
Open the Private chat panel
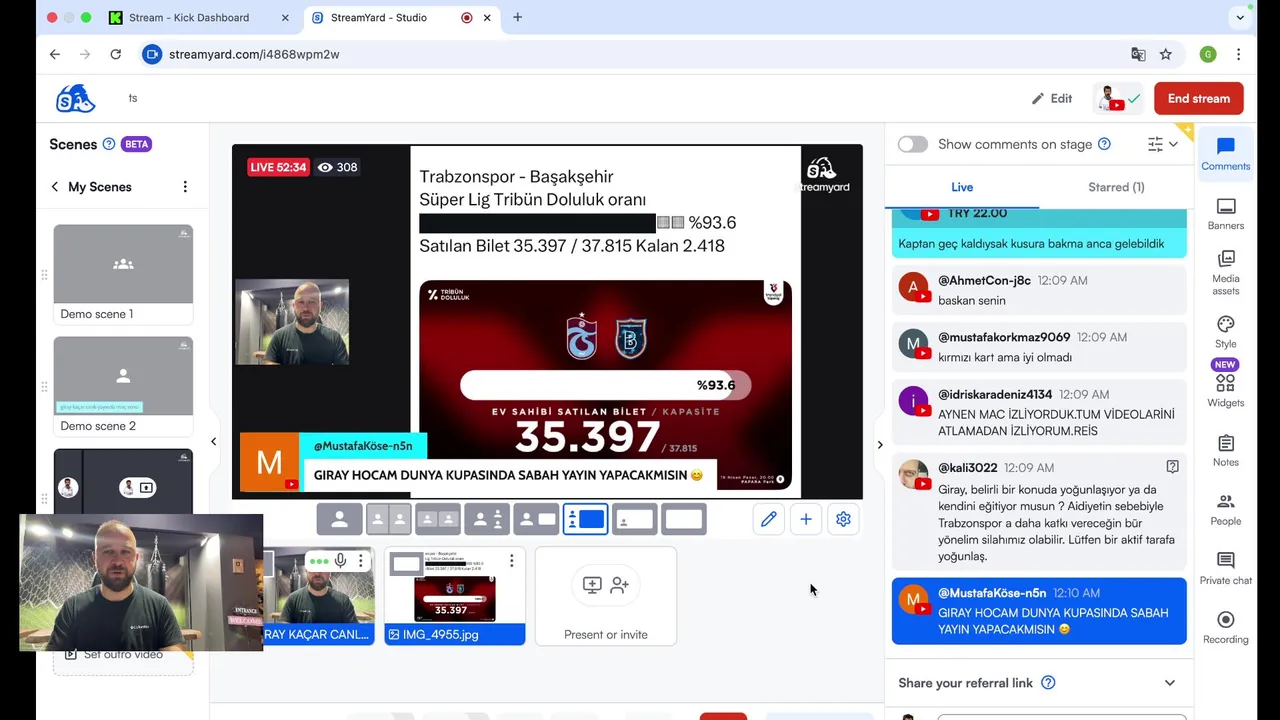click(x=1226, y=568)
